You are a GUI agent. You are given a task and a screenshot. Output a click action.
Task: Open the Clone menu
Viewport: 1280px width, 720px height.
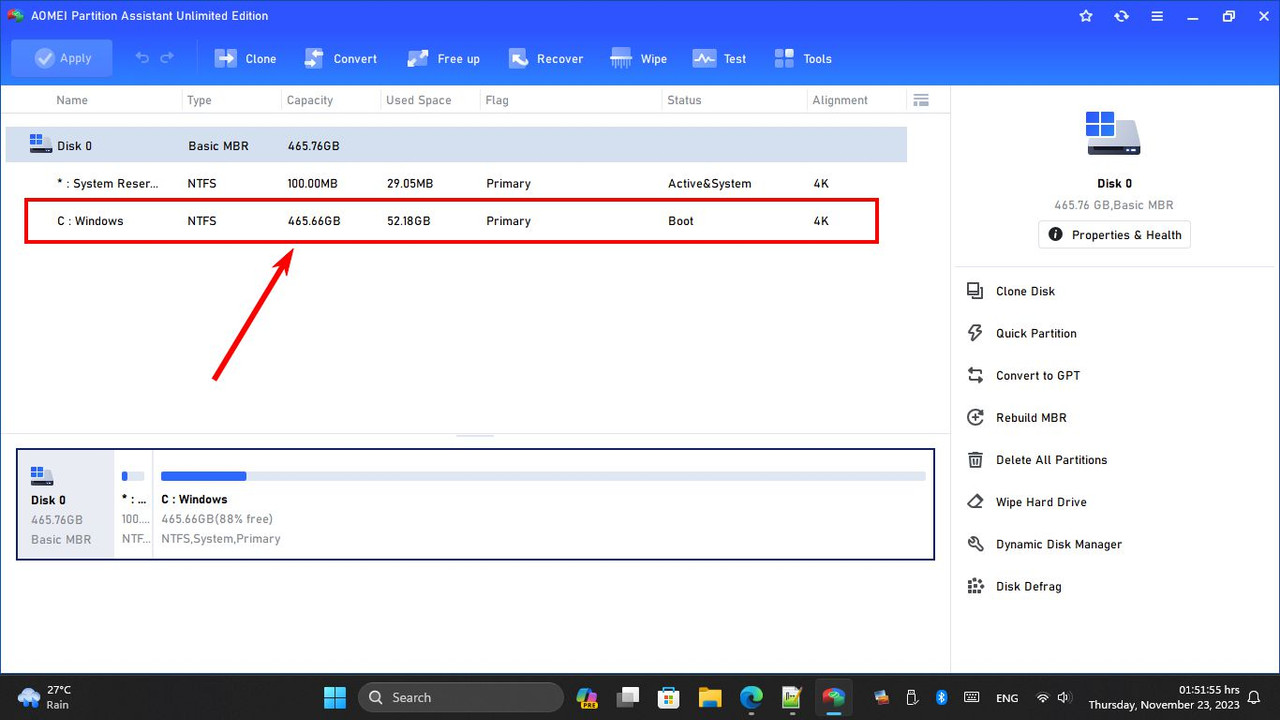coord(246,58)
